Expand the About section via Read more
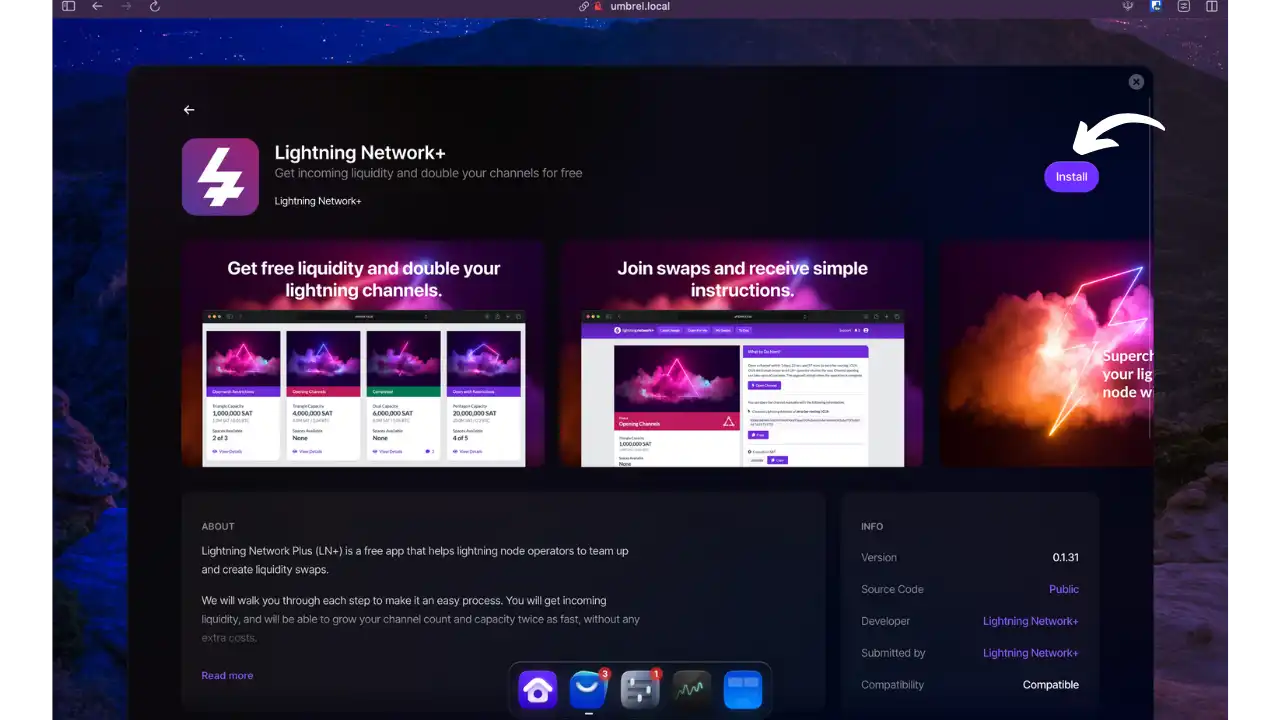Screen dimensions: 1280x720 click(x=227, y=675)
